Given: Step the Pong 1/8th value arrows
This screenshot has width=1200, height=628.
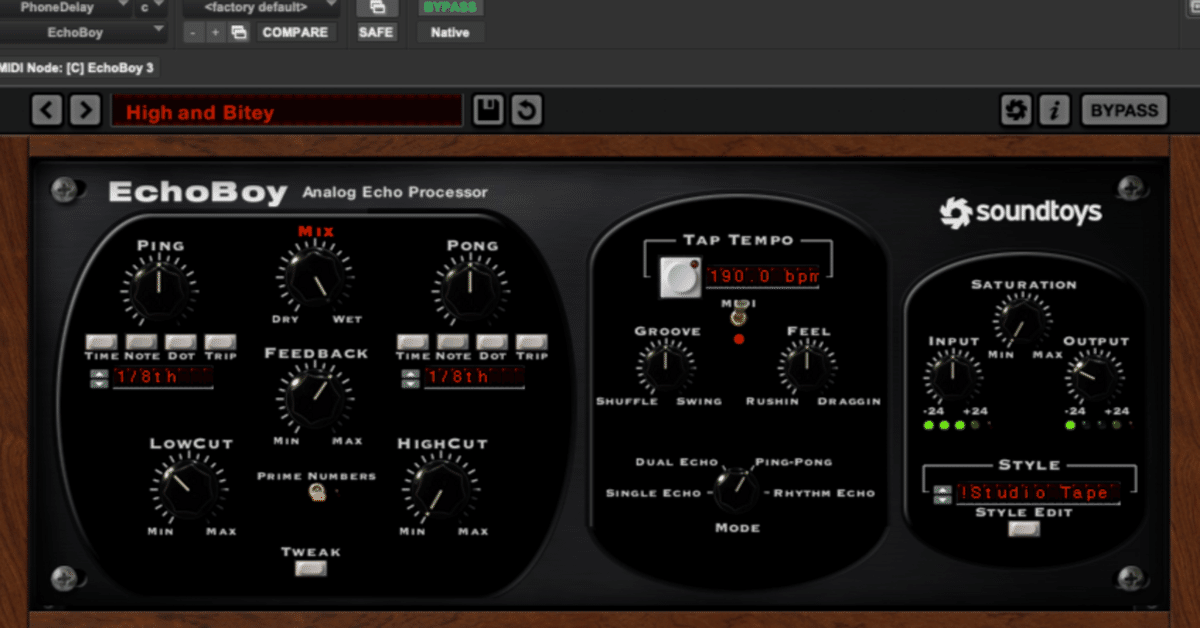Looking at the screenshot, I should click(409, 378).
